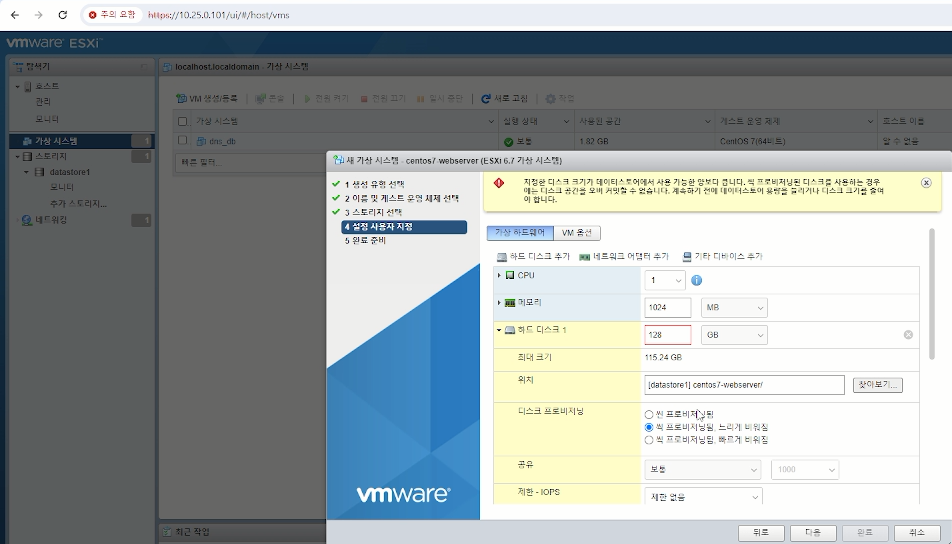Image resolution: width=952 pixels, height=544 pixels.
Task: Open the dns_db virtual machine link
Action: [222, 141]
